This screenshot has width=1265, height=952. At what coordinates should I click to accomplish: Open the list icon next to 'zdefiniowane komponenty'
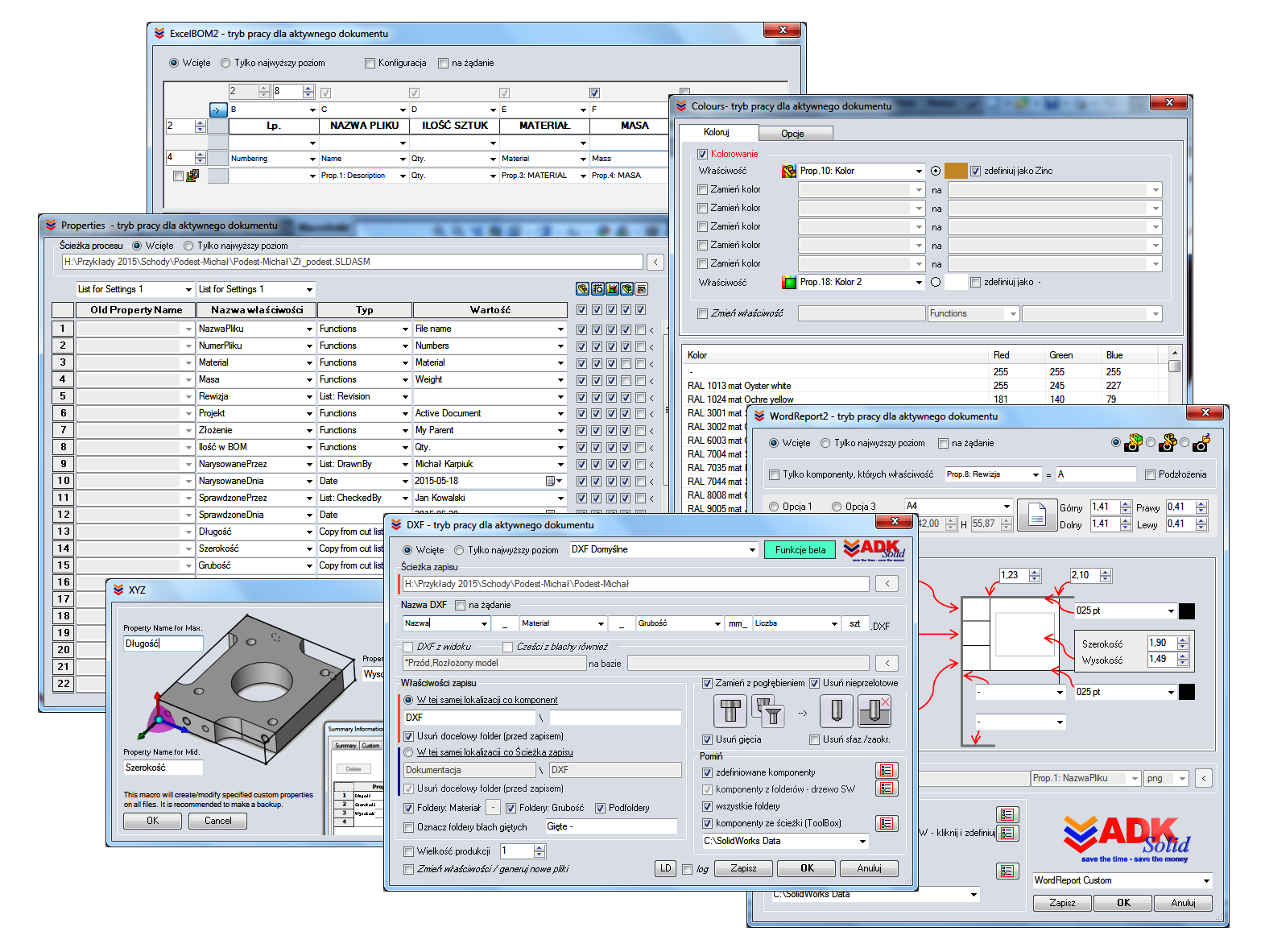tap(886, 771)
